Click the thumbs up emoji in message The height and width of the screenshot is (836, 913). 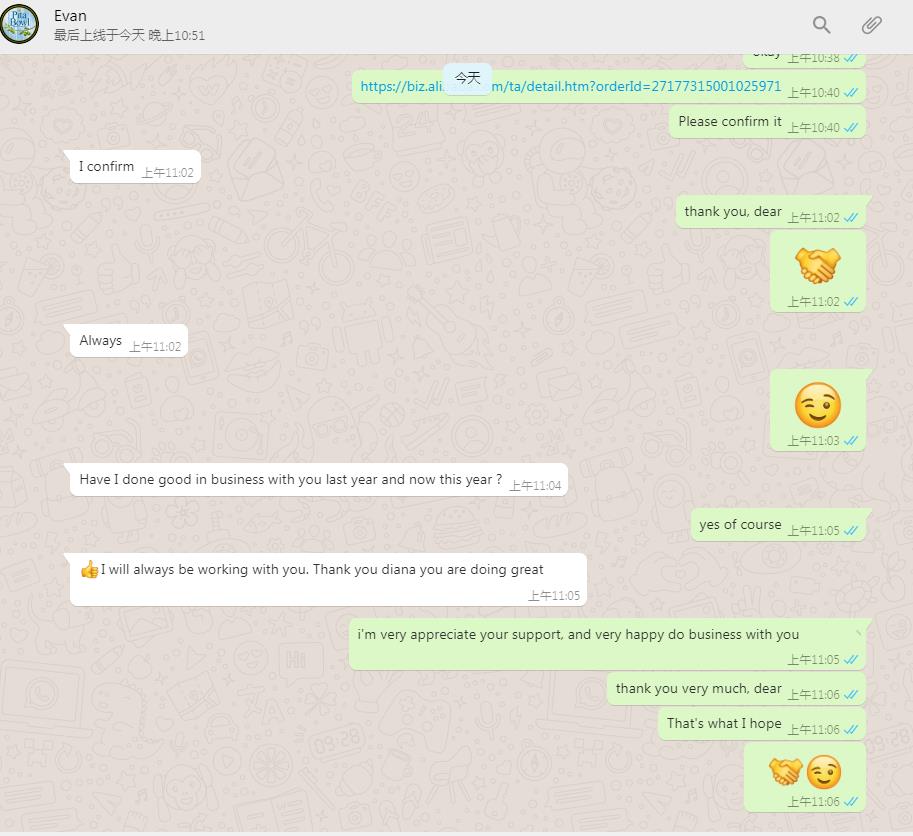(89, 569)
